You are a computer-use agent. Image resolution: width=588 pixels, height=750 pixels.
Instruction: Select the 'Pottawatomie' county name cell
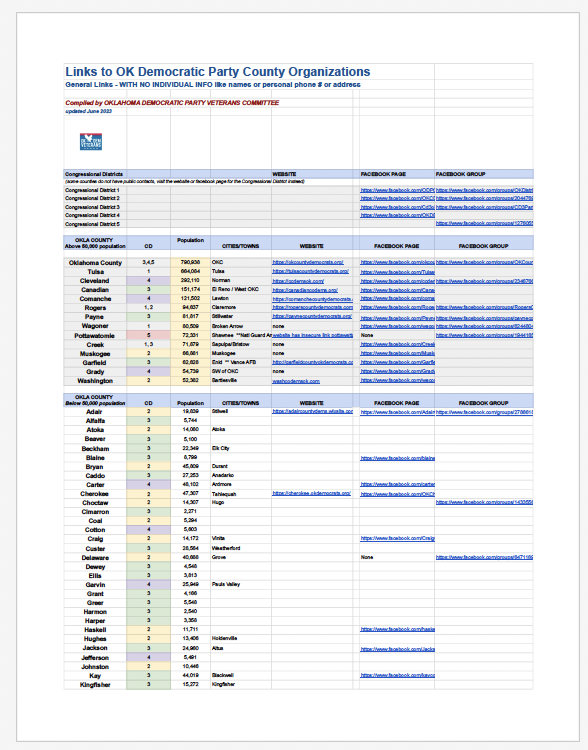coord(95,336)
